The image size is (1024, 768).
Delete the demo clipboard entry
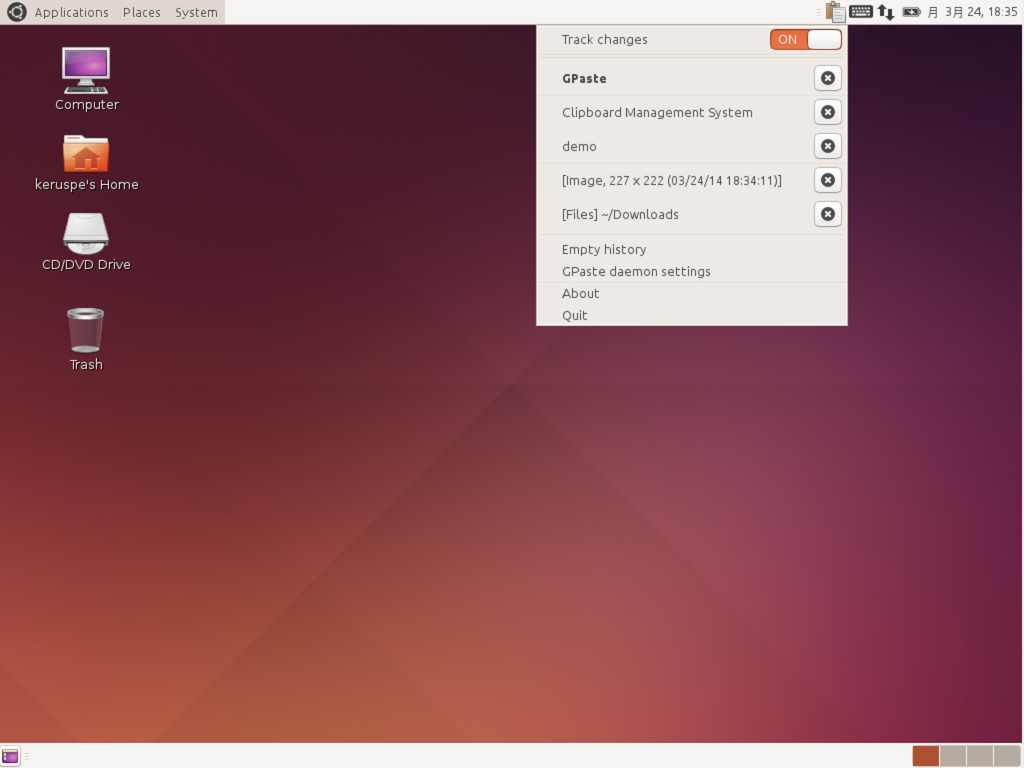point(827,146)
